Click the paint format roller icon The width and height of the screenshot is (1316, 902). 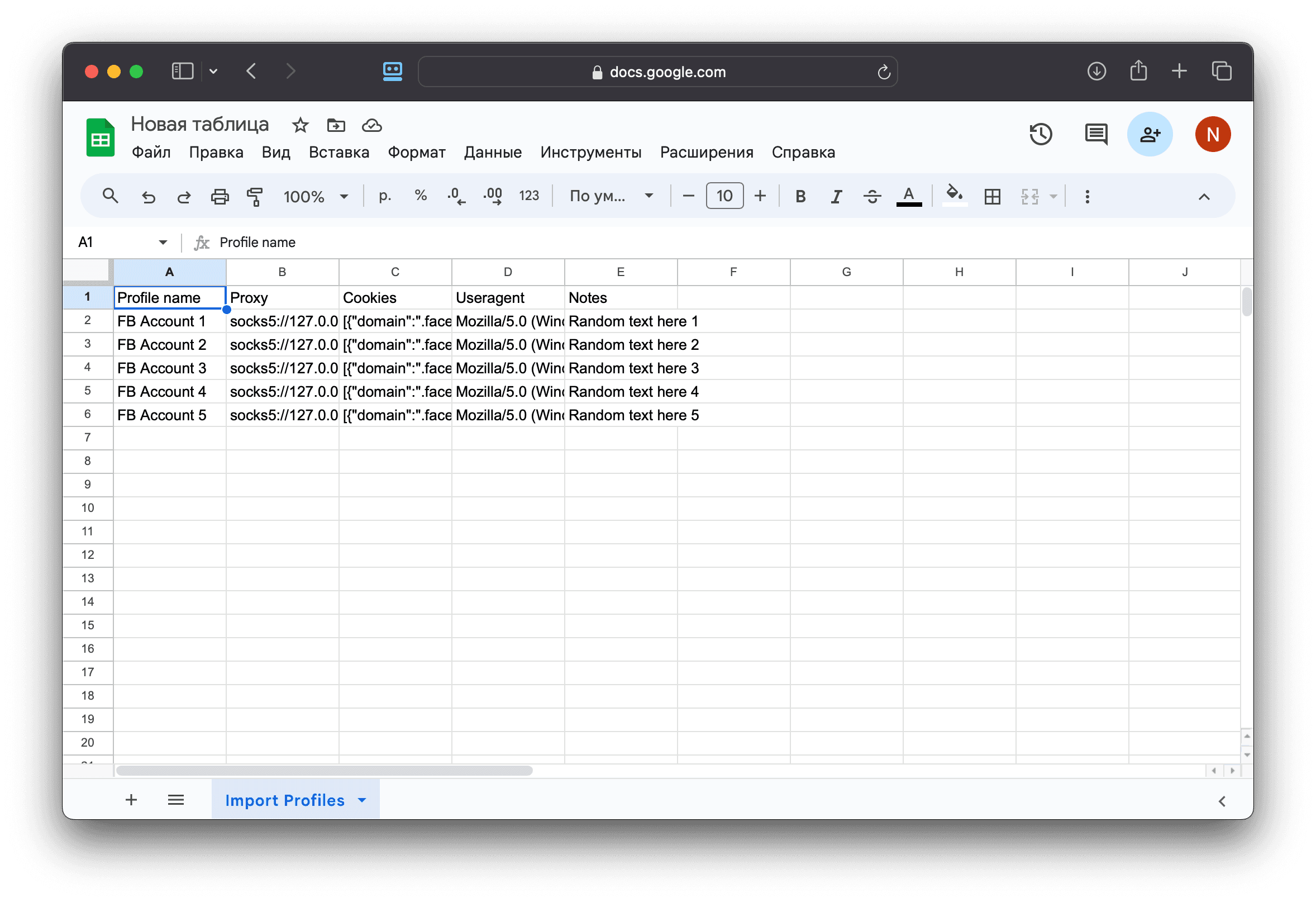click(255, 197)
